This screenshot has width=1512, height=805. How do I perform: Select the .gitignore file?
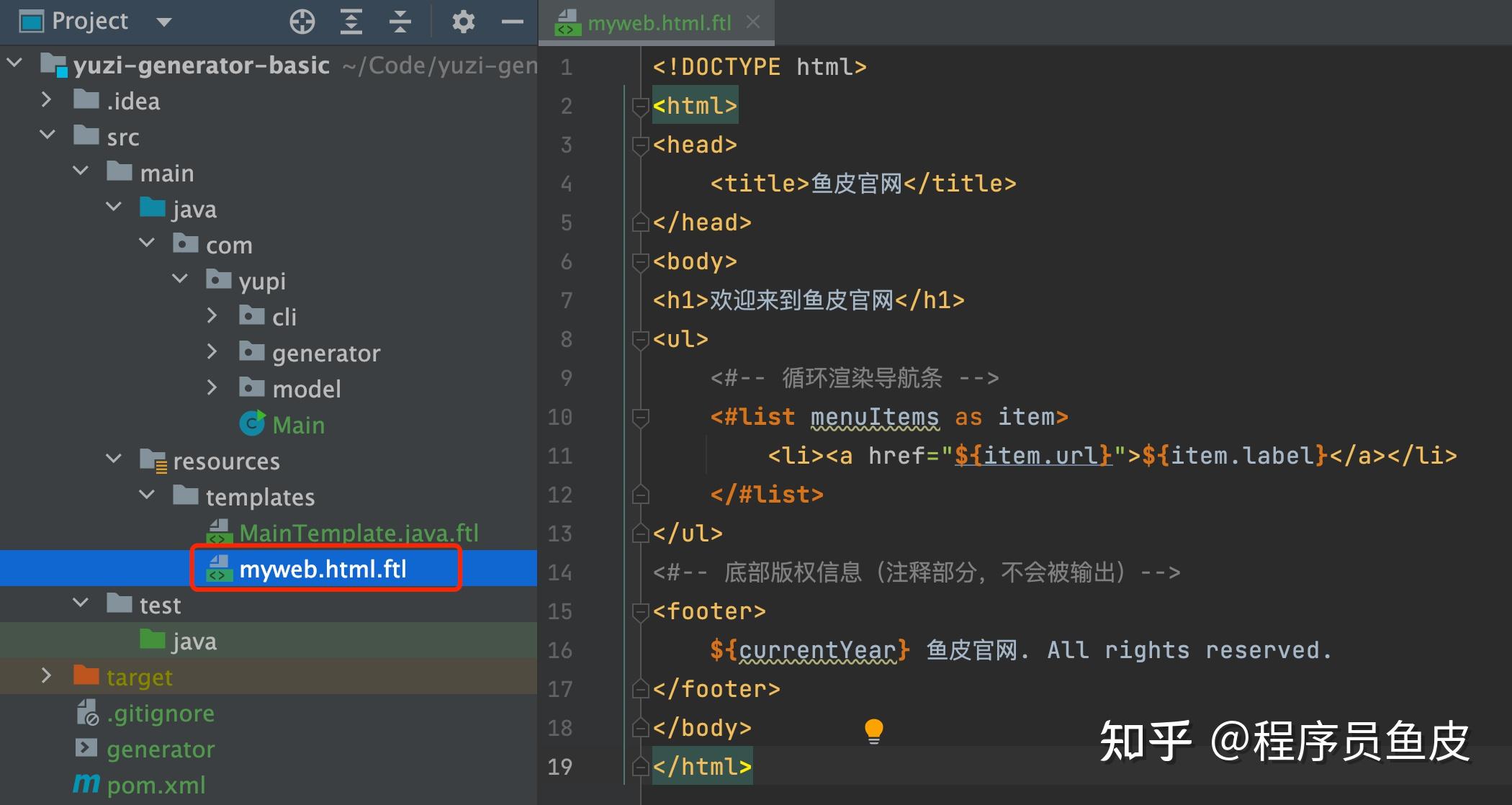[x=160, y=713]
